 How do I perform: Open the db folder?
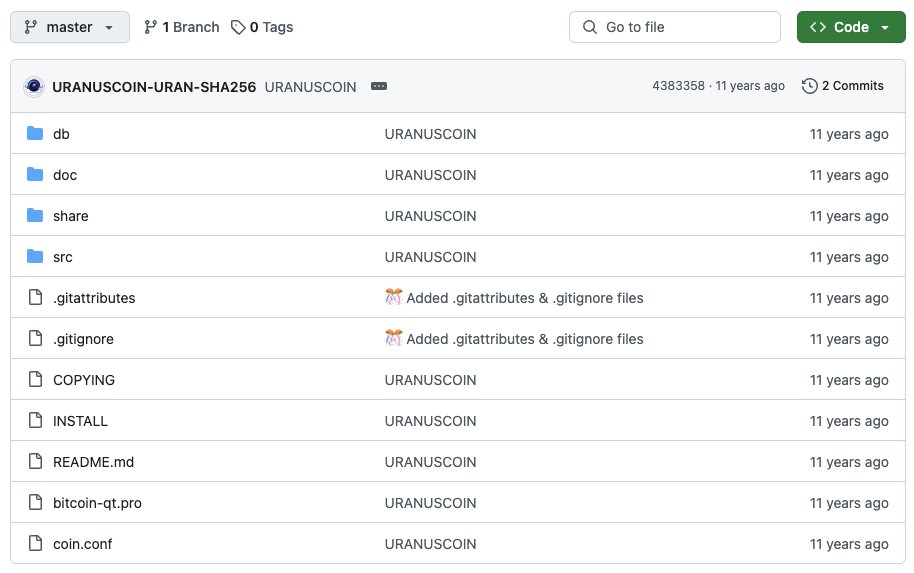click(x=61, y=134)
